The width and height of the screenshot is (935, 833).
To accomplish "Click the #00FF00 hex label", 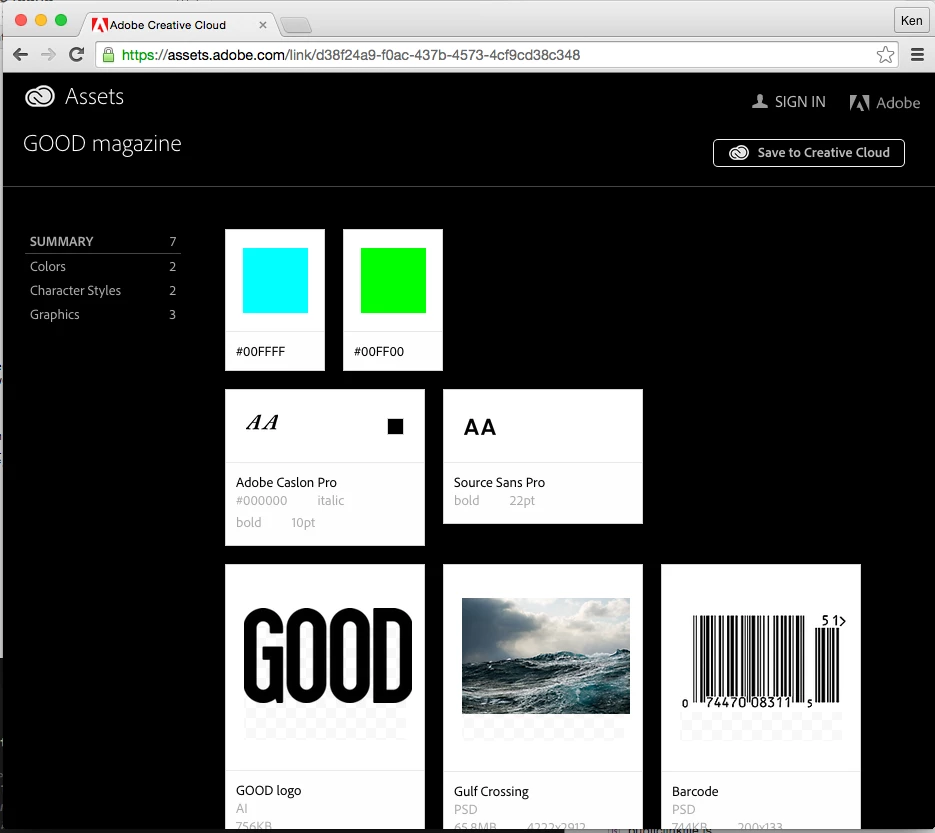I will point(379,352).
